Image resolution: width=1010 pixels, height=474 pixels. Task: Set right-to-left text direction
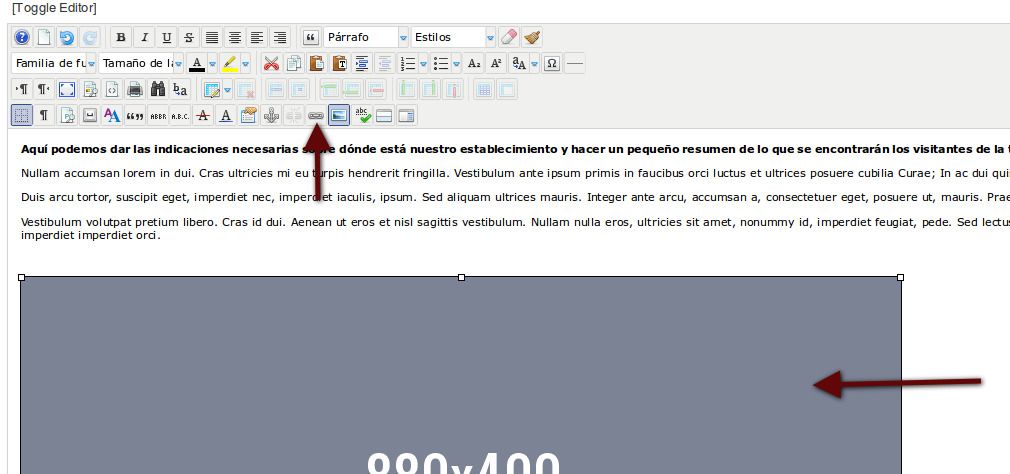tap(43, 89)
